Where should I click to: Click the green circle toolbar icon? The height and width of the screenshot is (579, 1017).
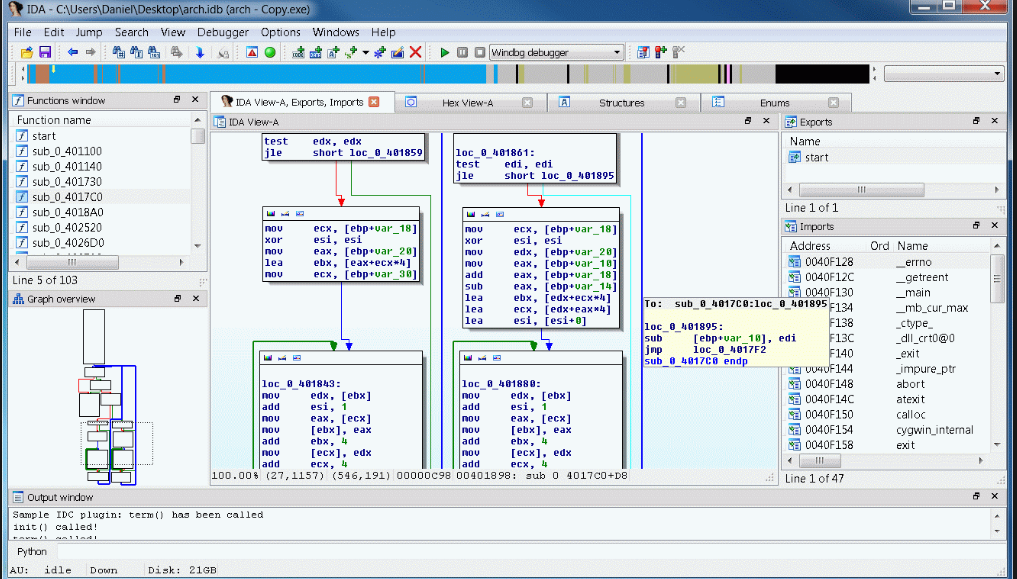point(270,52)
